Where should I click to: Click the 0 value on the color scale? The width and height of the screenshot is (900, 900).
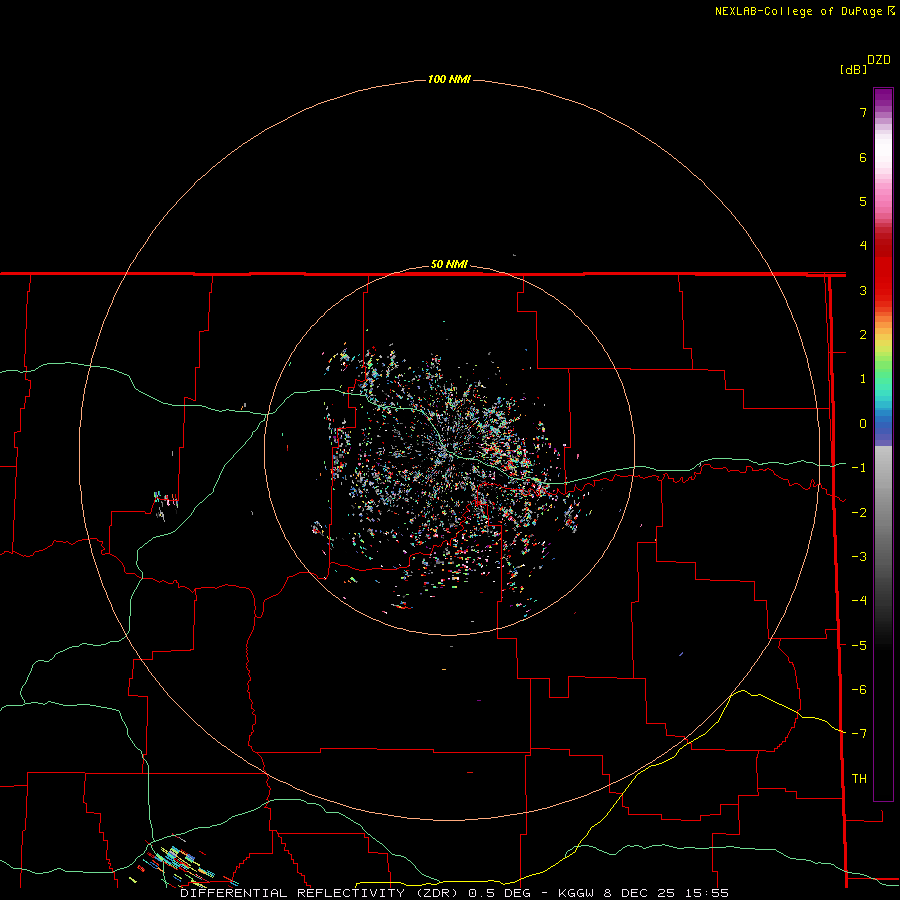(x=863, y=424)
